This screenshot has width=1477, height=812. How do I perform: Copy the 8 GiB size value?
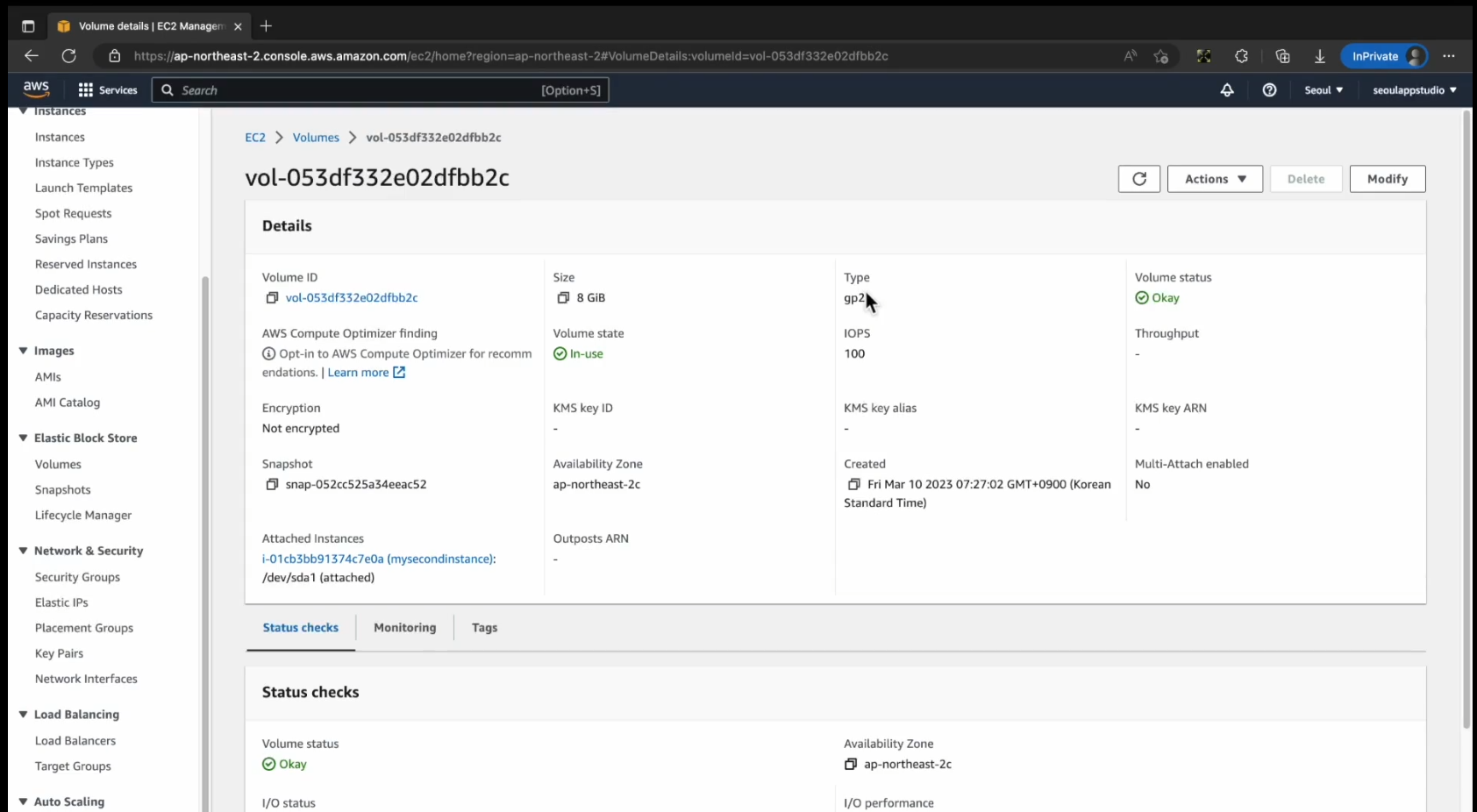563,298
